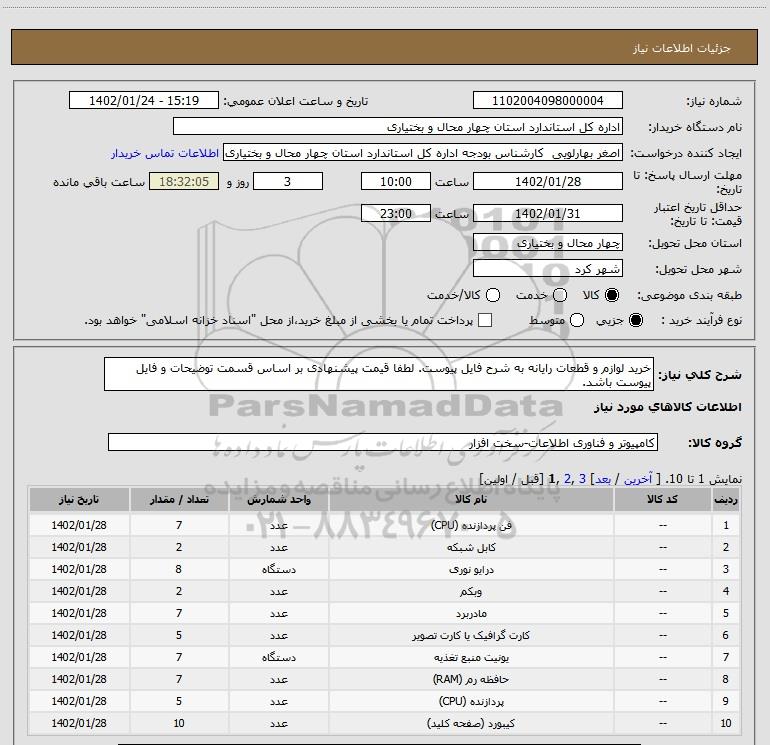
Task: Open اطلاعات تماس خریدار link
Action: pos(165,153)
